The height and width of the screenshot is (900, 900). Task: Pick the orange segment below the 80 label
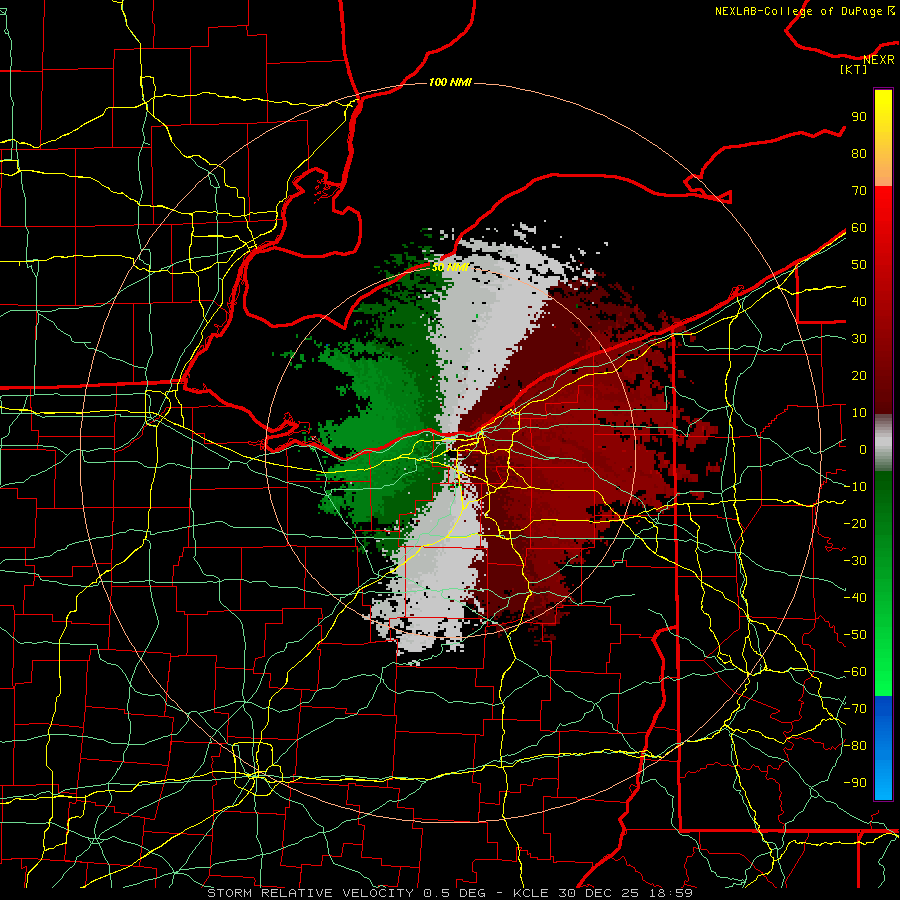pos(883,171)
